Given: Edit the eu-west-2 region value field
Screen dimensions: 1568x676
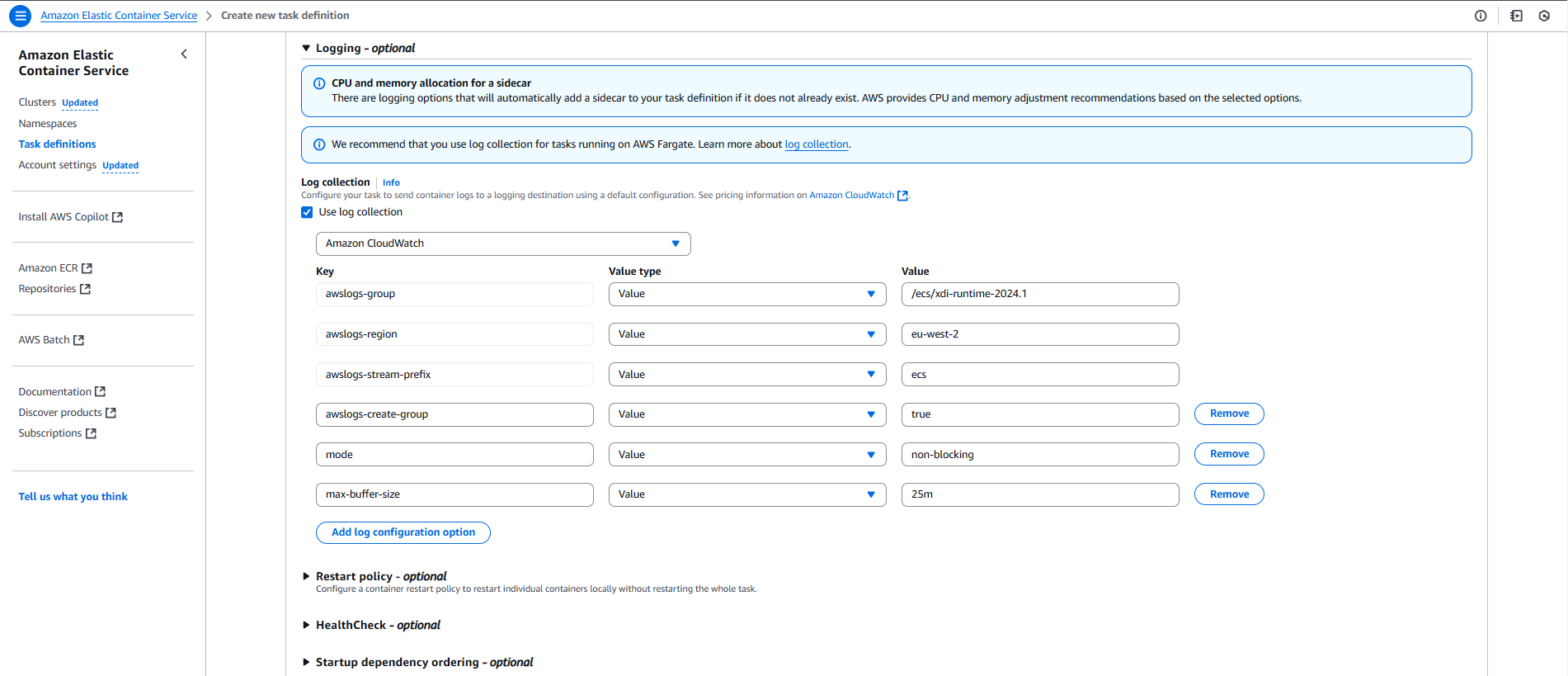Looking at the screenshot, I should click(x=1040, y=334).
